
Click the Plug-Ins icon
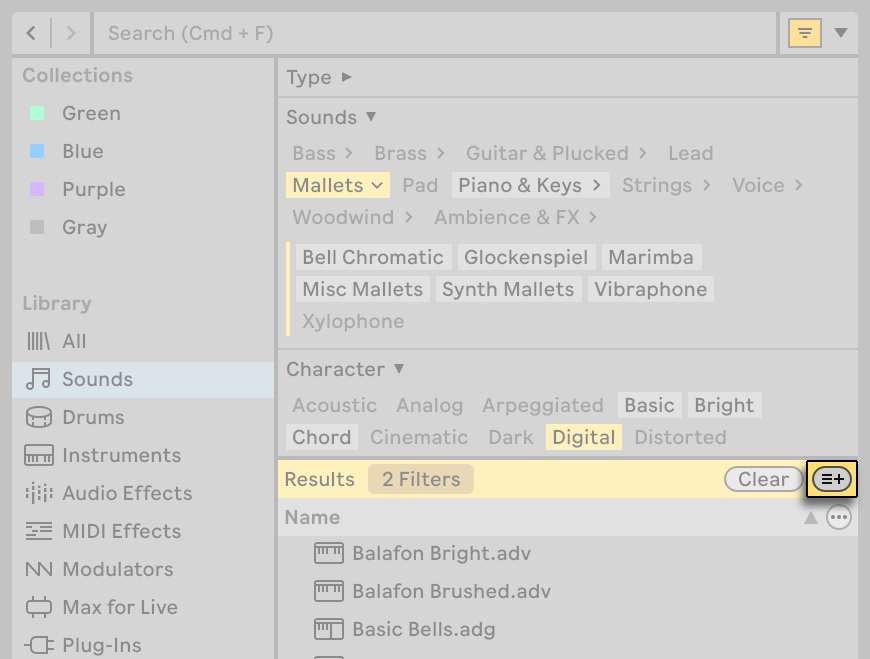[39, 645]
